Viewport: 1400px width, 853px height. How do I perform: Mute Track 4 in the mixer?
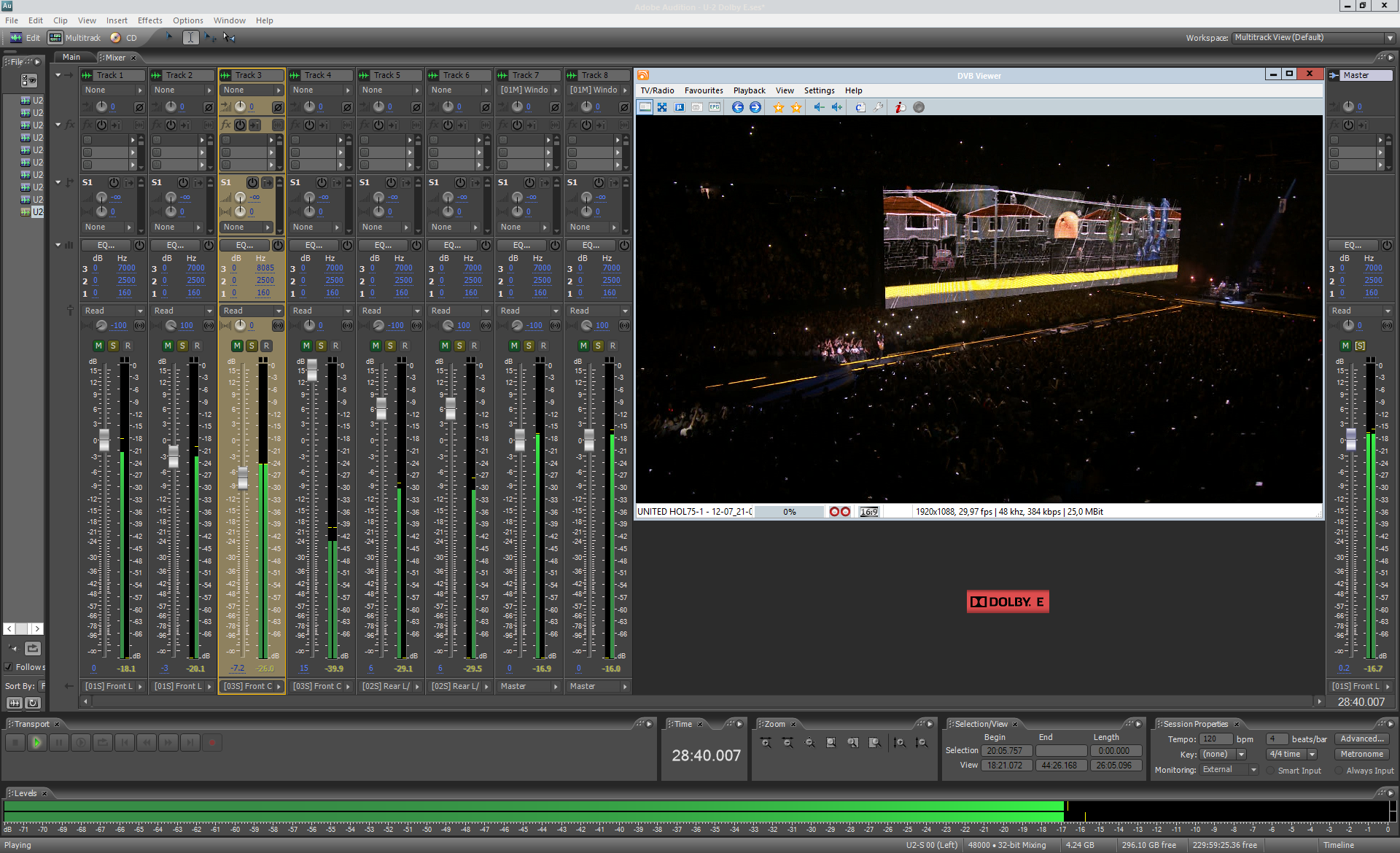click(306, 346)
